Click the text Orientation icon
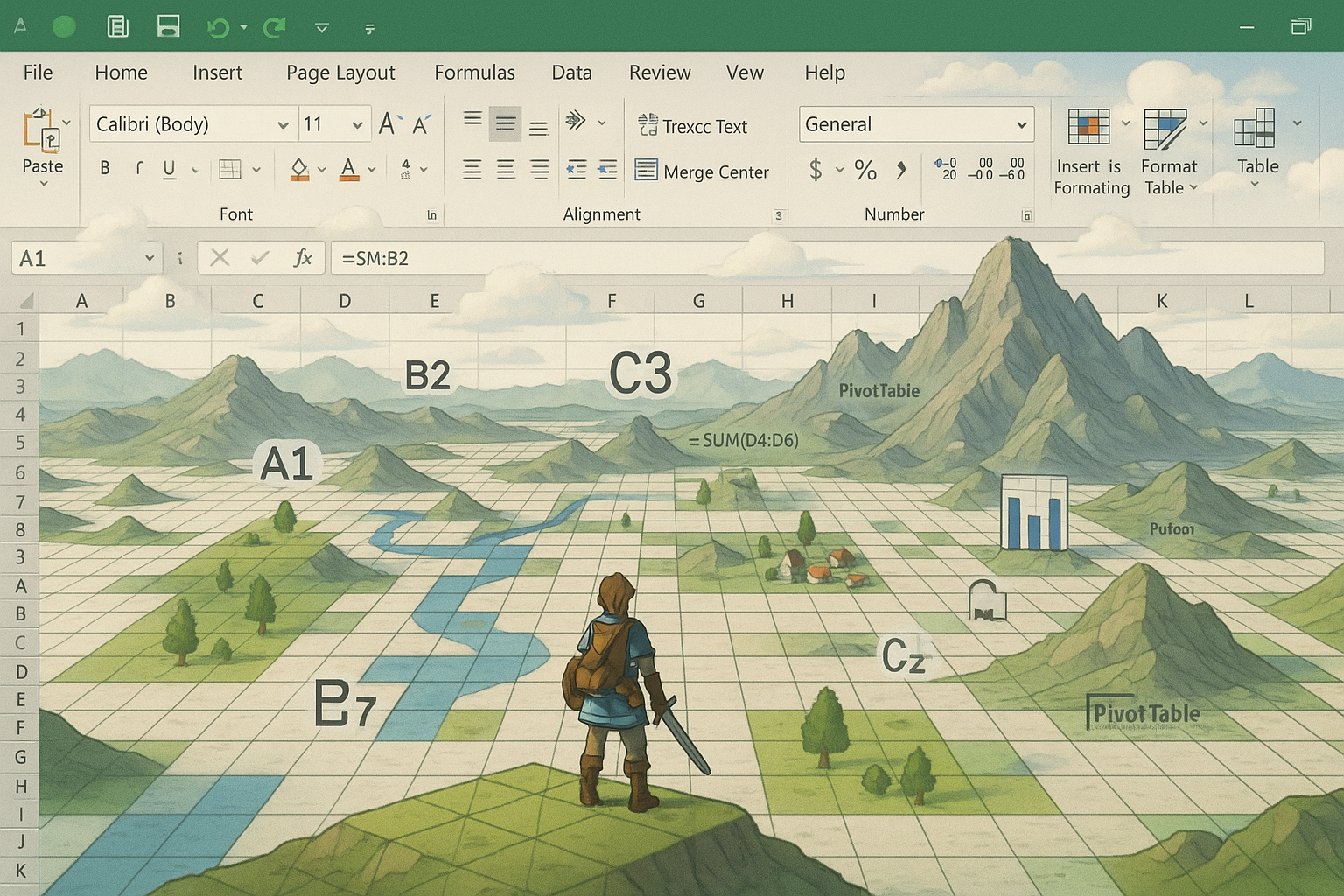Viewport: 1344px width, 896px height. tap(575, 120)
